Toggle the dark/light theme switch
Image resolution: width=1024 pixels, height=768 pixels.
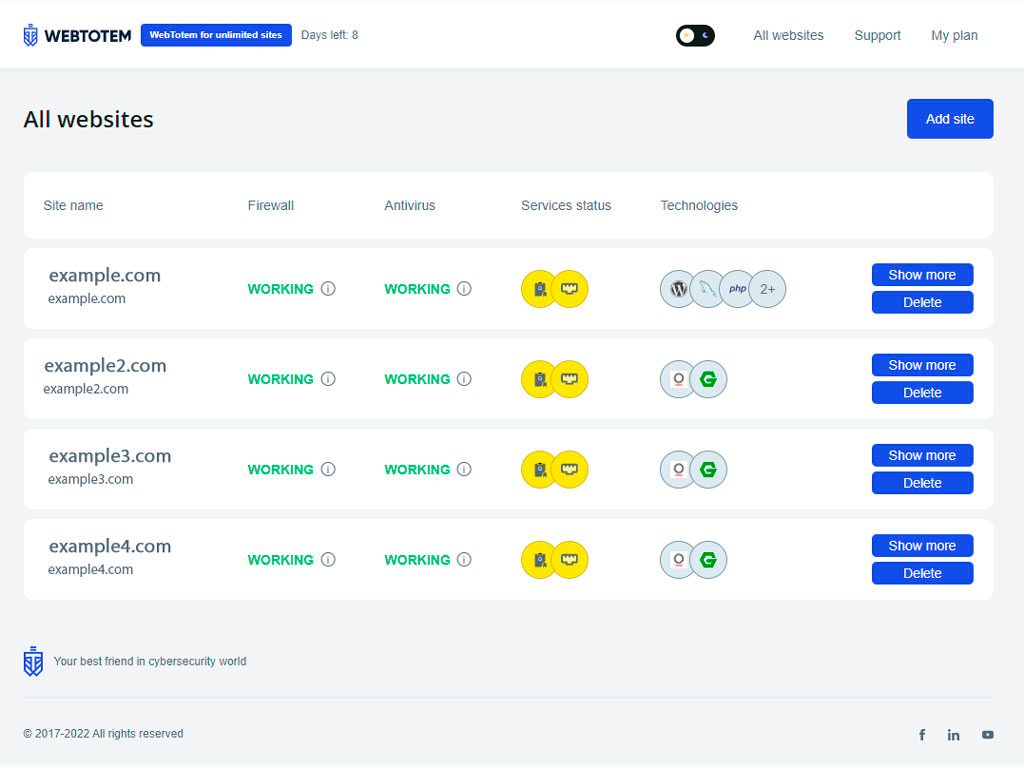click(x=695, y=36)
